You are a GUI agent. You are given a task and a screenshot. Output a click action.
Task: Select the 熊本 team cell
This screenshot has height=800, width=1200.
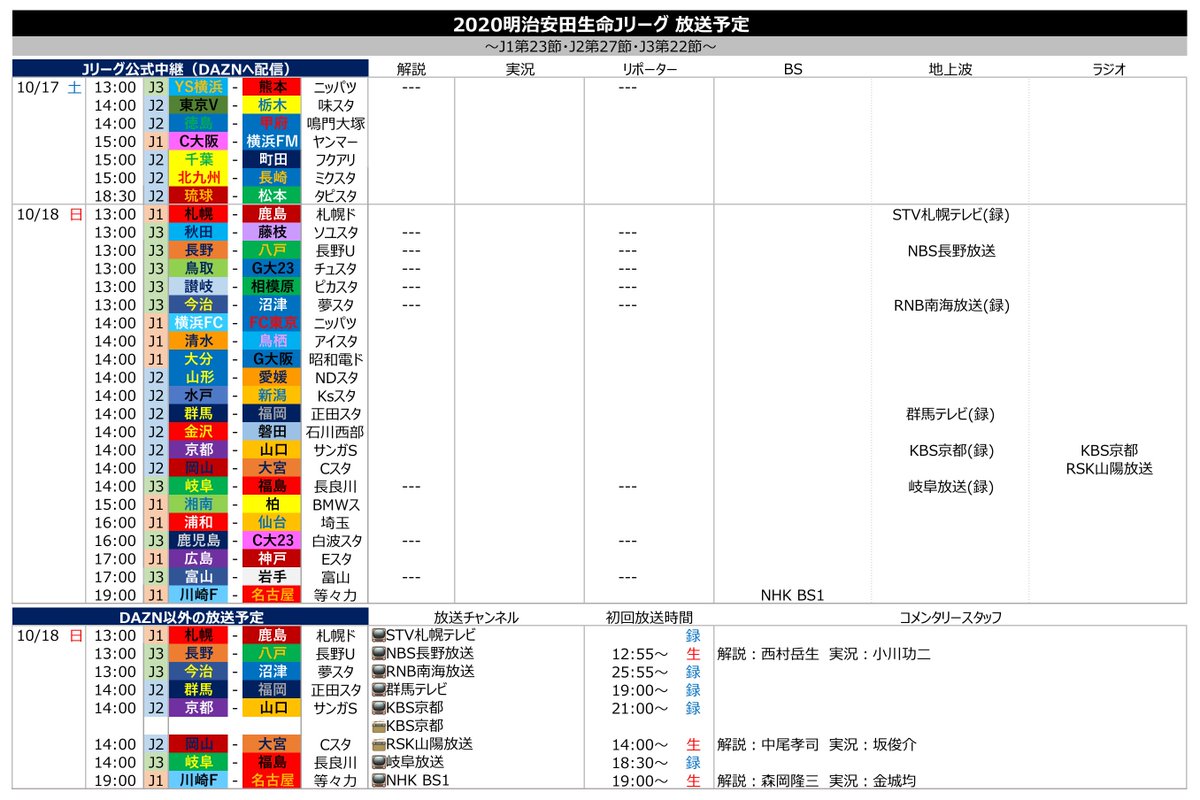(272, 87)
